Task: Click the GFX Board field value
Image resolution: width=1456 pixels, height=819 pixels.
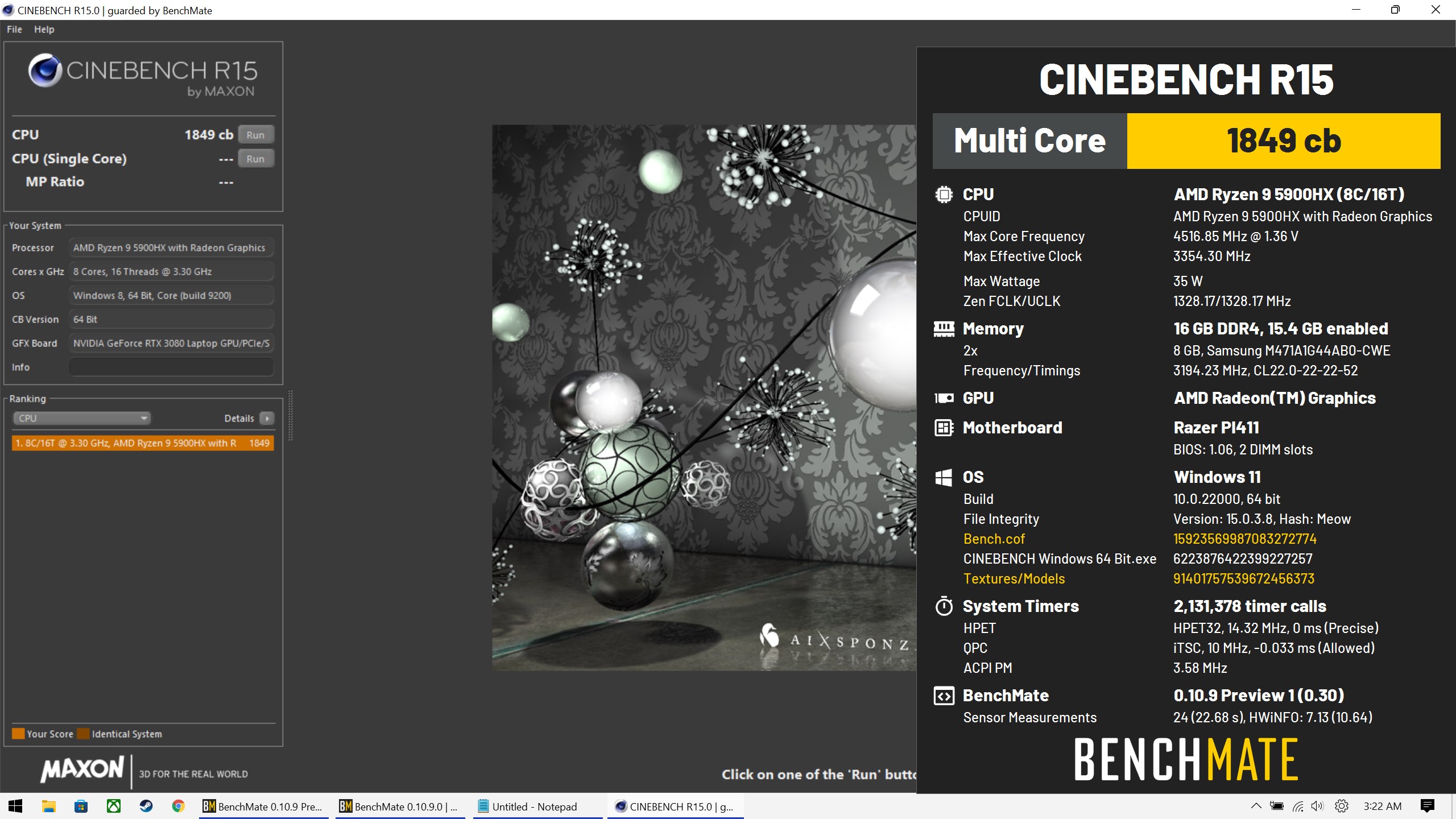Action: 171,344
